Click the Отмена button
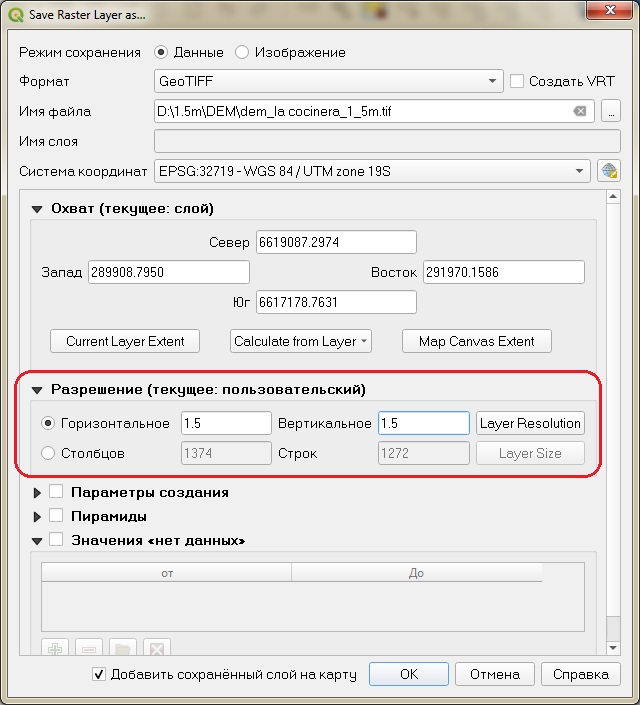 coord(495,674)
